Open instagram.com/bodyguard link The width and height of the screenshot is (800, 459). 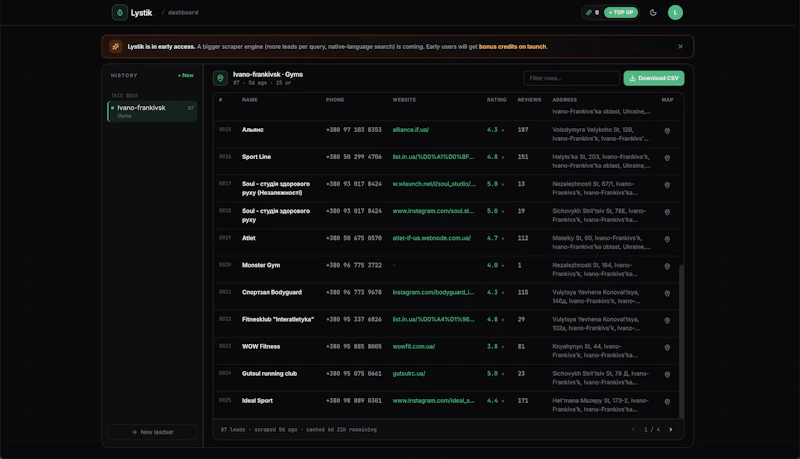point(433,292)
